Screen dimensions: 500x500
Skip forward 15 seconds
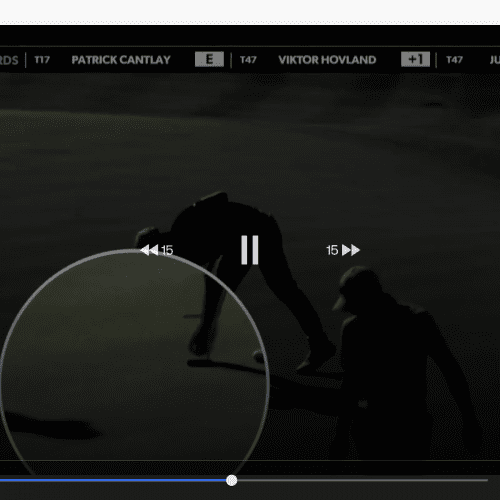pos(343,250)
